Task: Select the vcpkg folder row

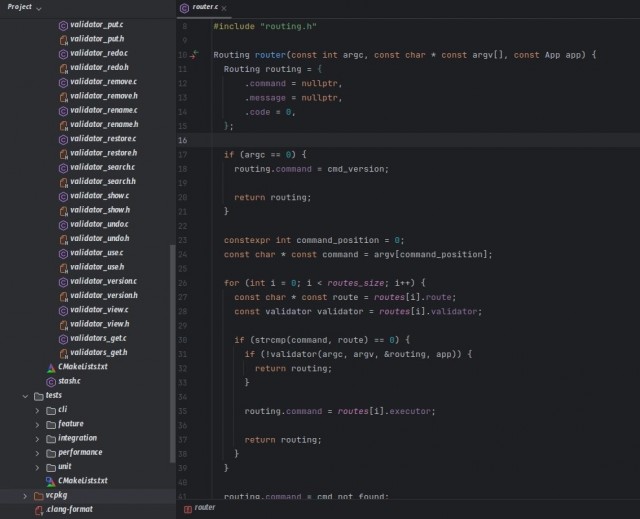Action: pyautogui.click(x=88, y=495)
